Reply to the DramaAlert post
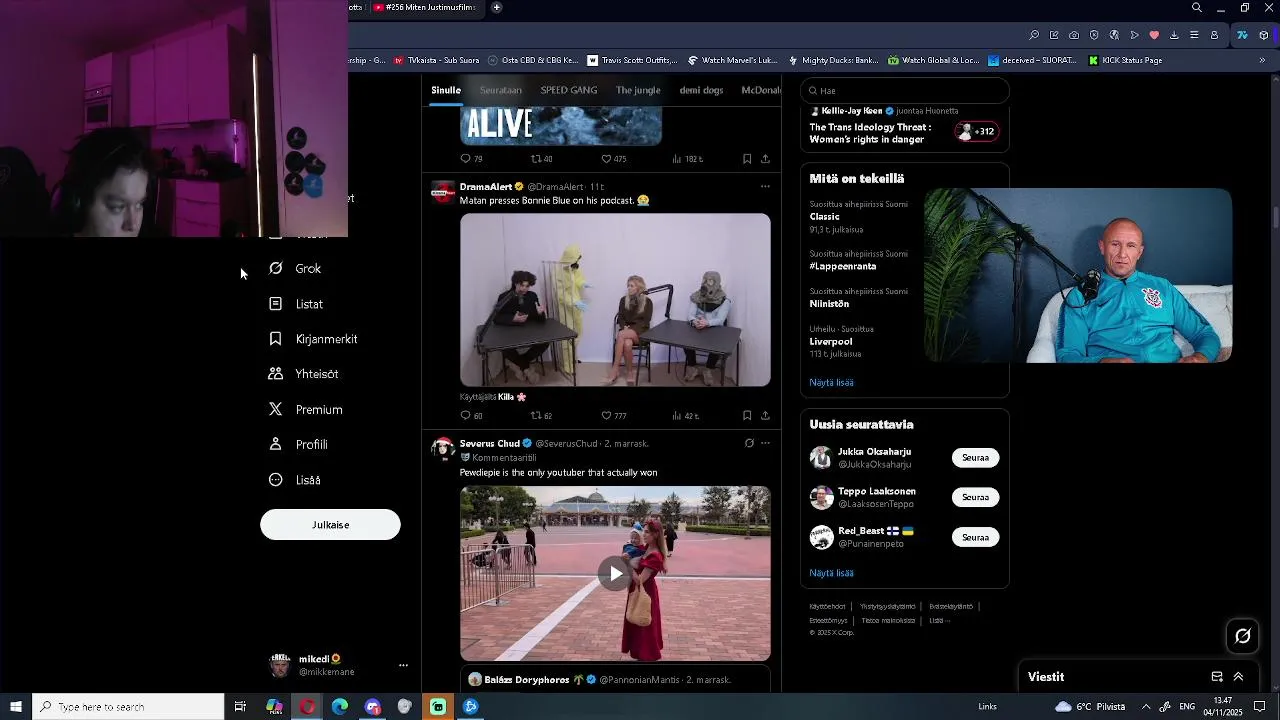 (471, 415)
